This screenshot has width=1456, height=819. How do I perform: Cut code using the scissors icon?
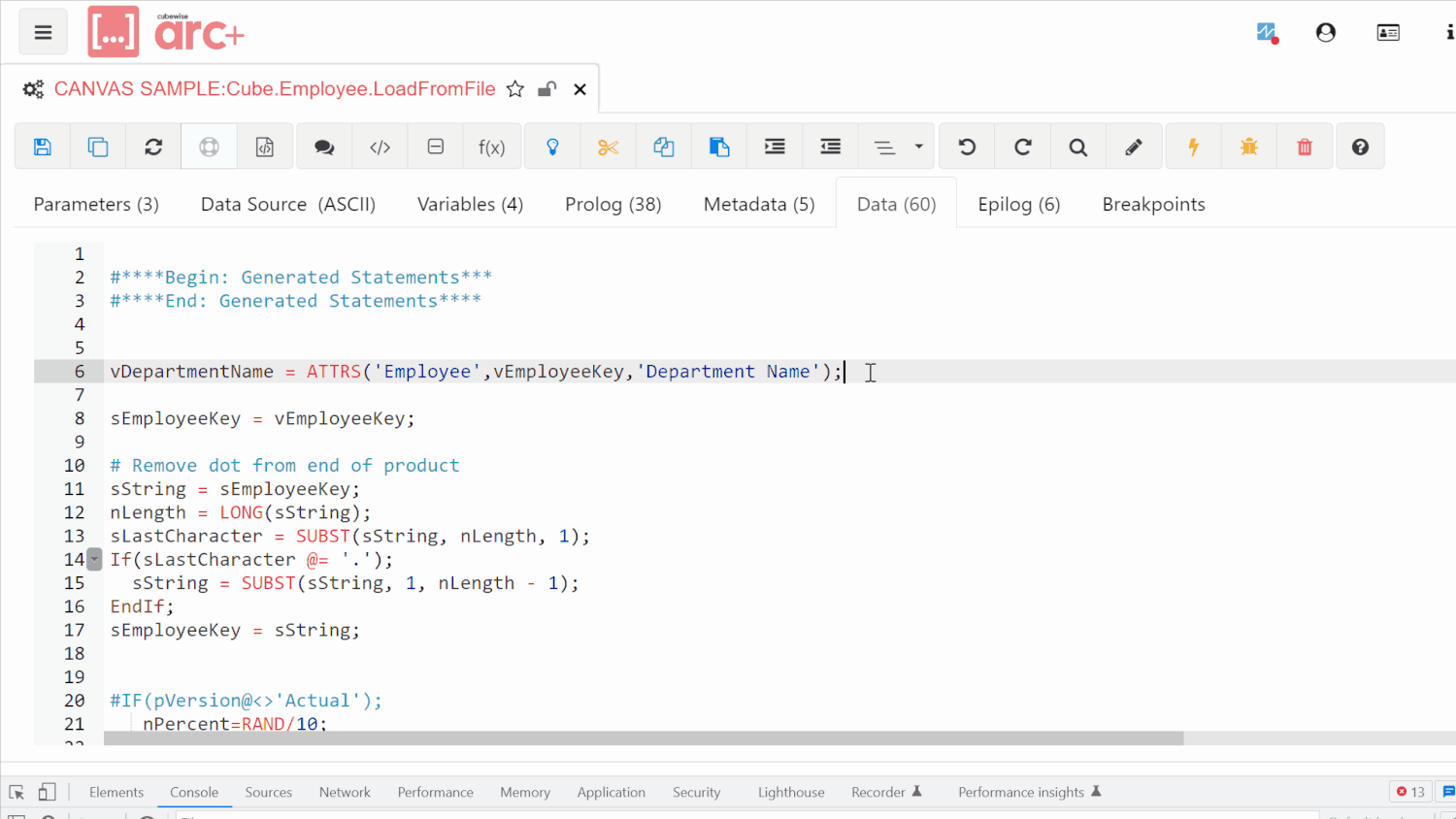click(608, 146)
